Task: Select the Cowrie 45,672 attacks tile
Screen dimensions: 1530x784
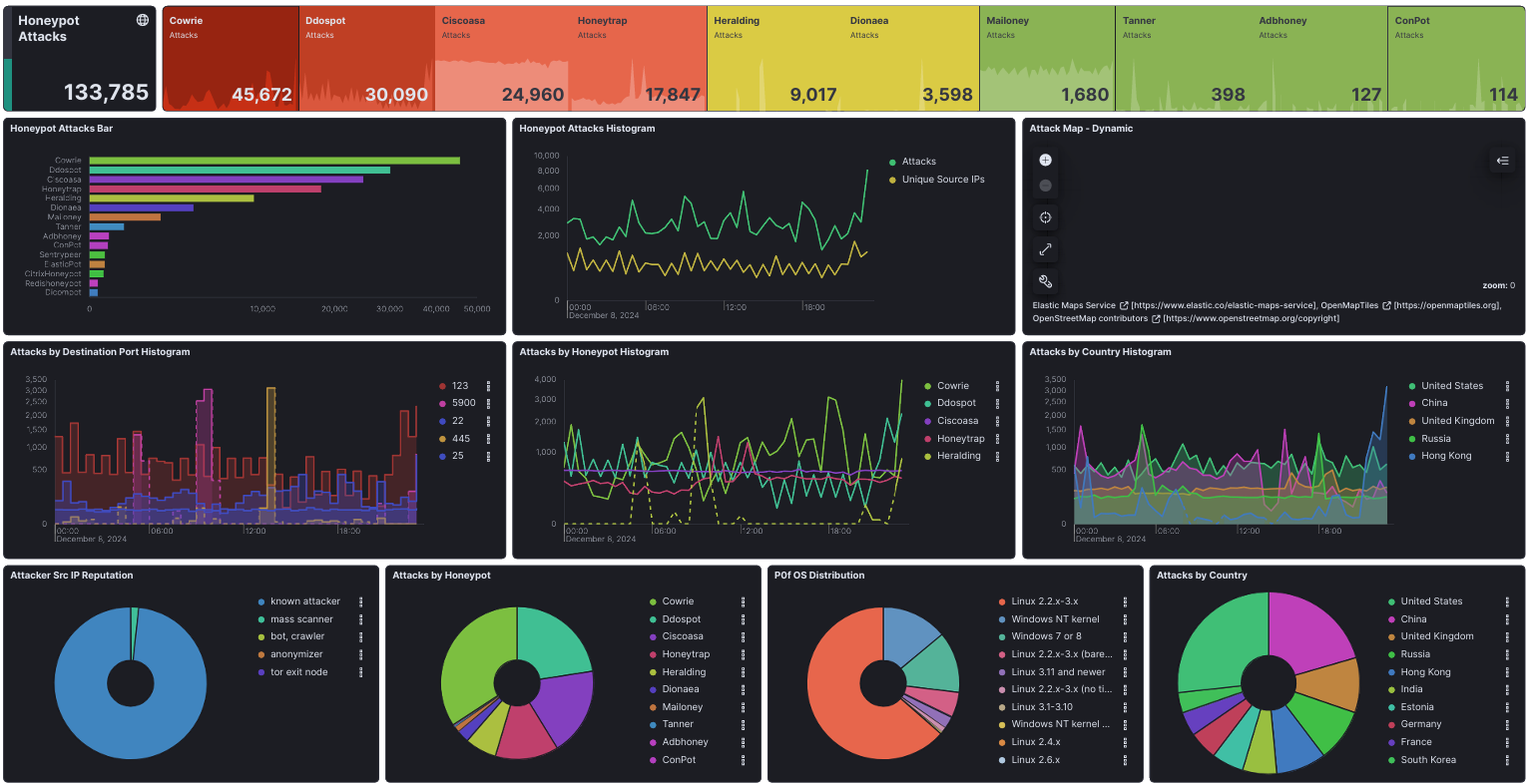Action: [x=231, y=59]
